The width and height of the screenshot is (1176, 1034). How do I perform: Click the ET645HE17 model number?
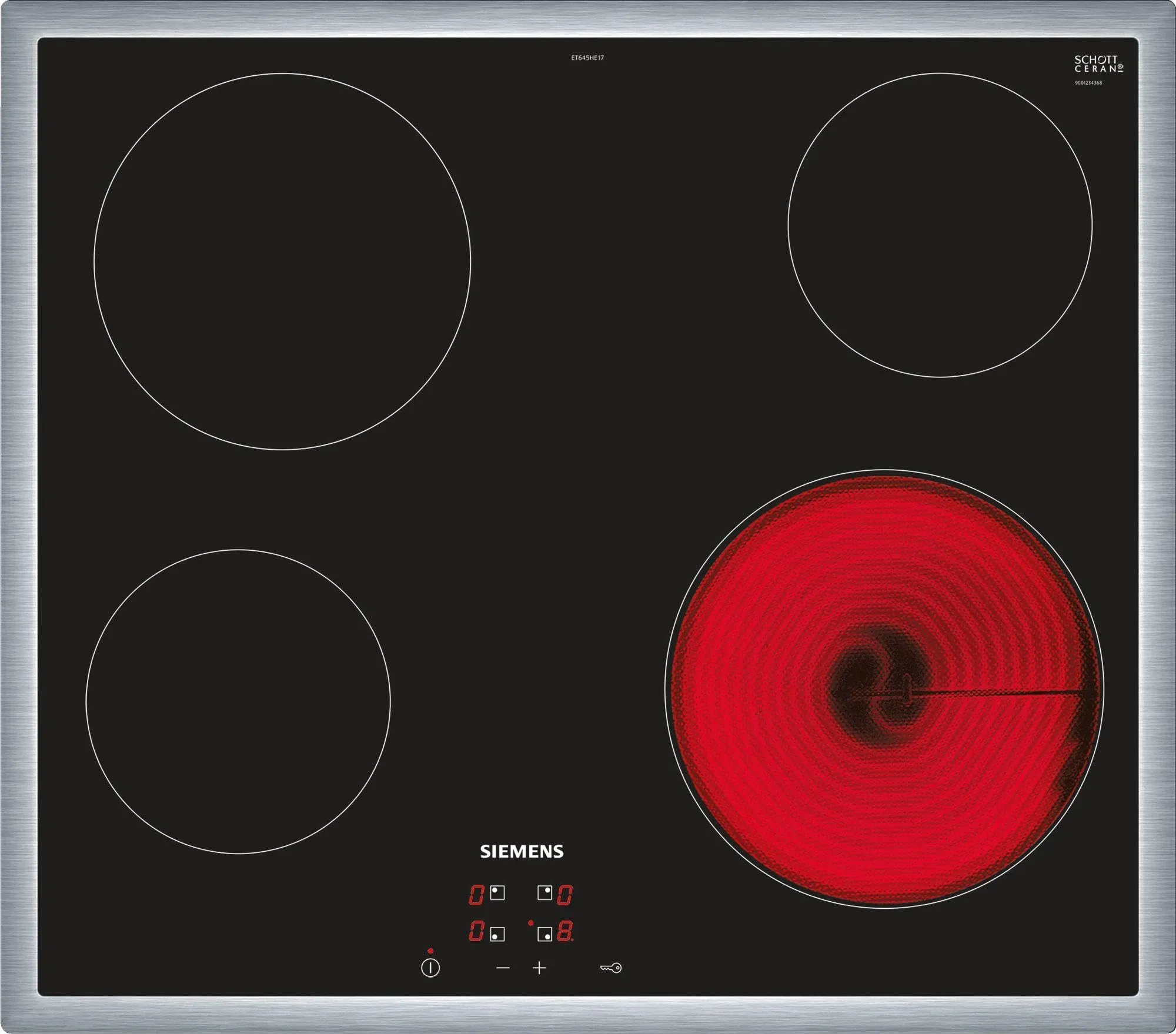(x=587, y=58)
